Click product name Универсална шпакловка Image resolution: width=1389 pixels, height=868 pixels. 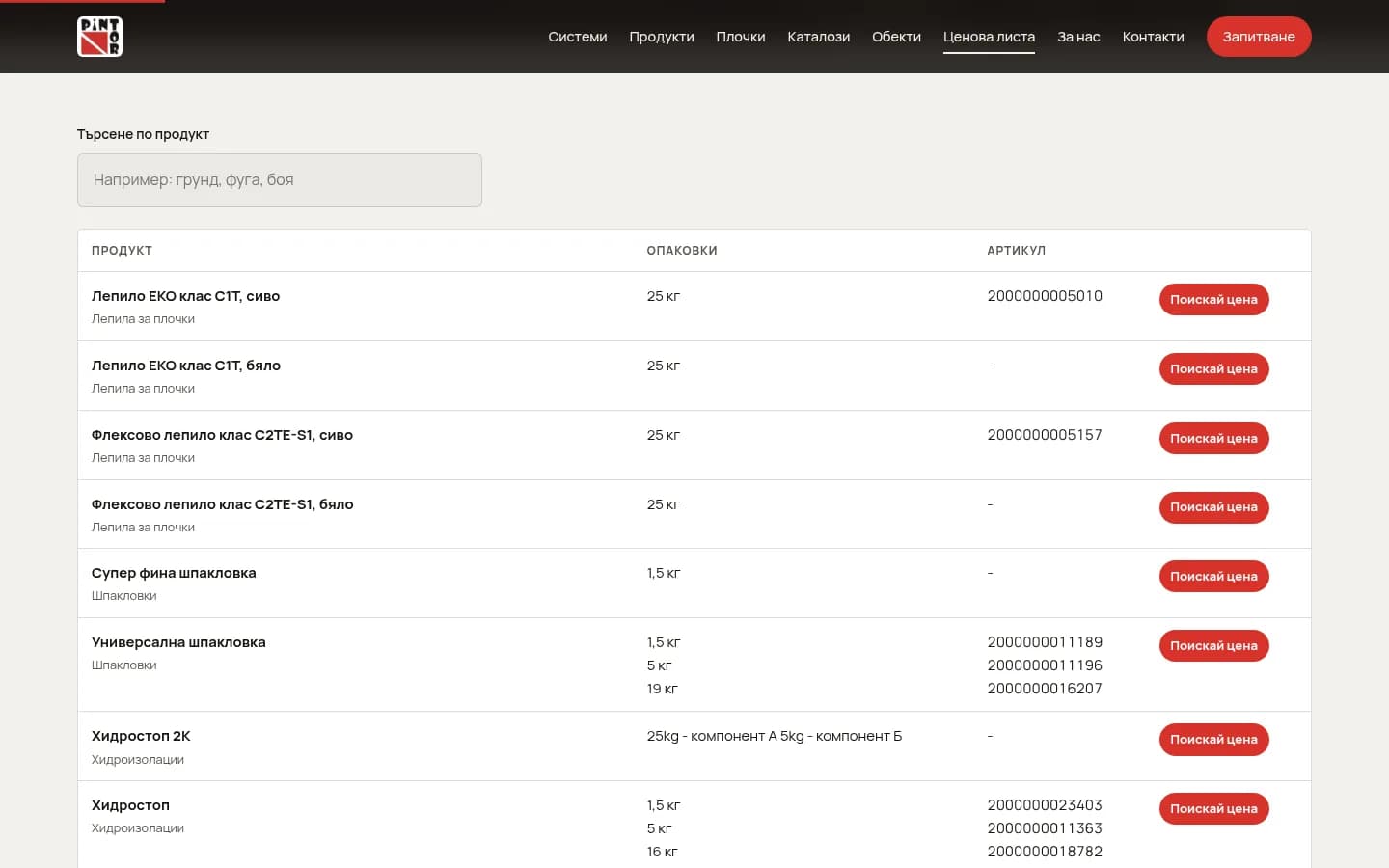tap(178, 642)
